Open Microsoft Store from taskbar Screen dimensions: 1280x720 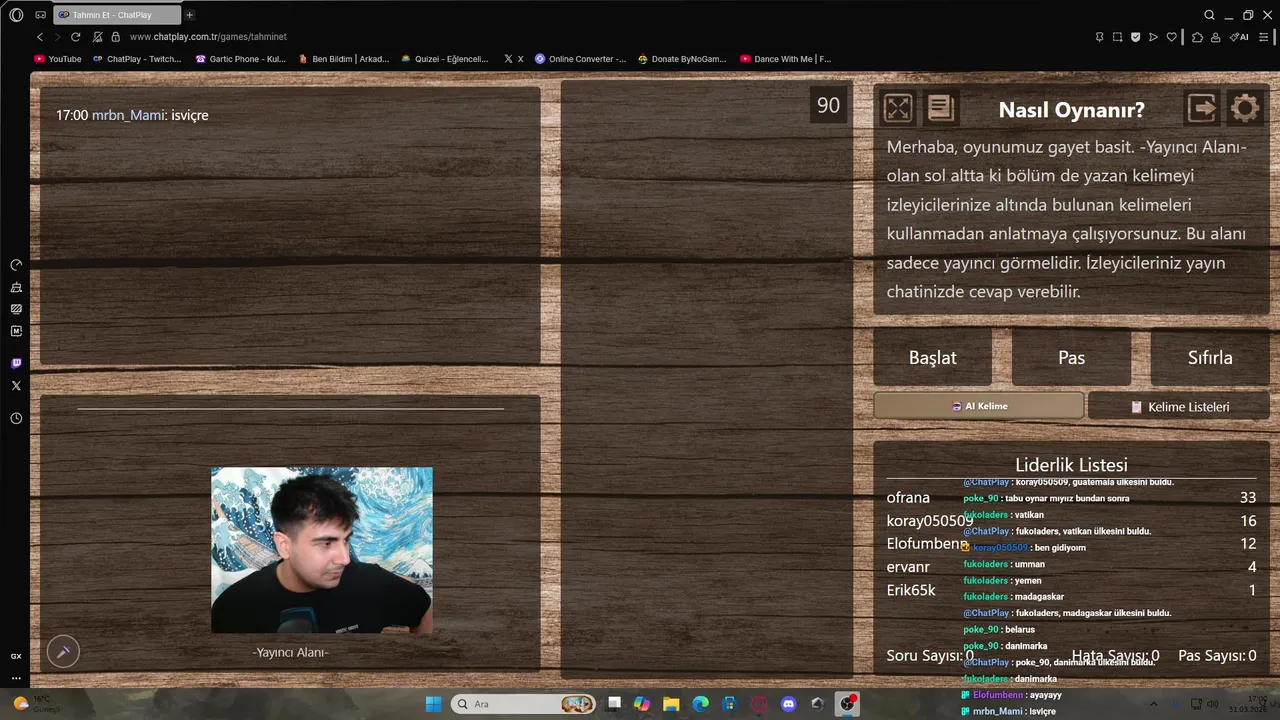[x=730, y=704]
